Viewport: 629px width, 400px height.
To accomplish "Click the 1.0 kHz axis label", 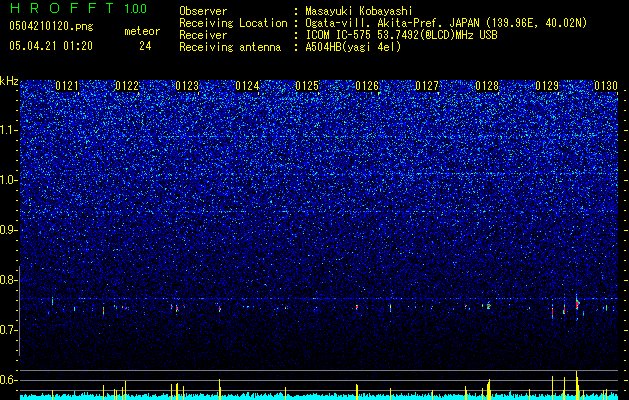I will [9, 180].
